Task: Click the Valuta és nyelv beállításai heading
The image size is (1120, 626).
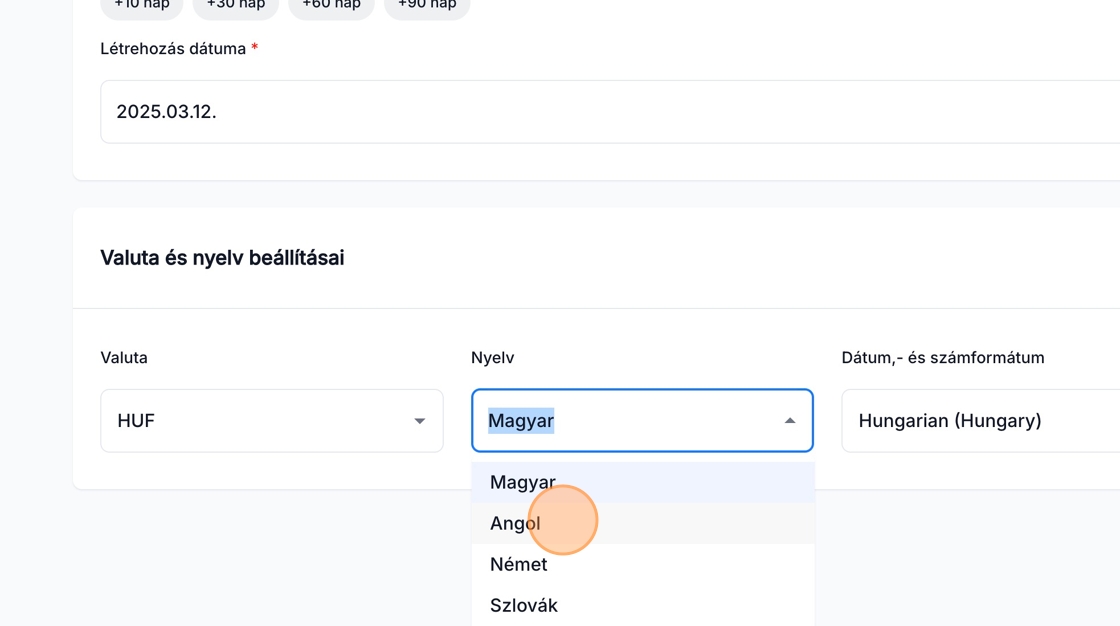Action: [222, 258]
